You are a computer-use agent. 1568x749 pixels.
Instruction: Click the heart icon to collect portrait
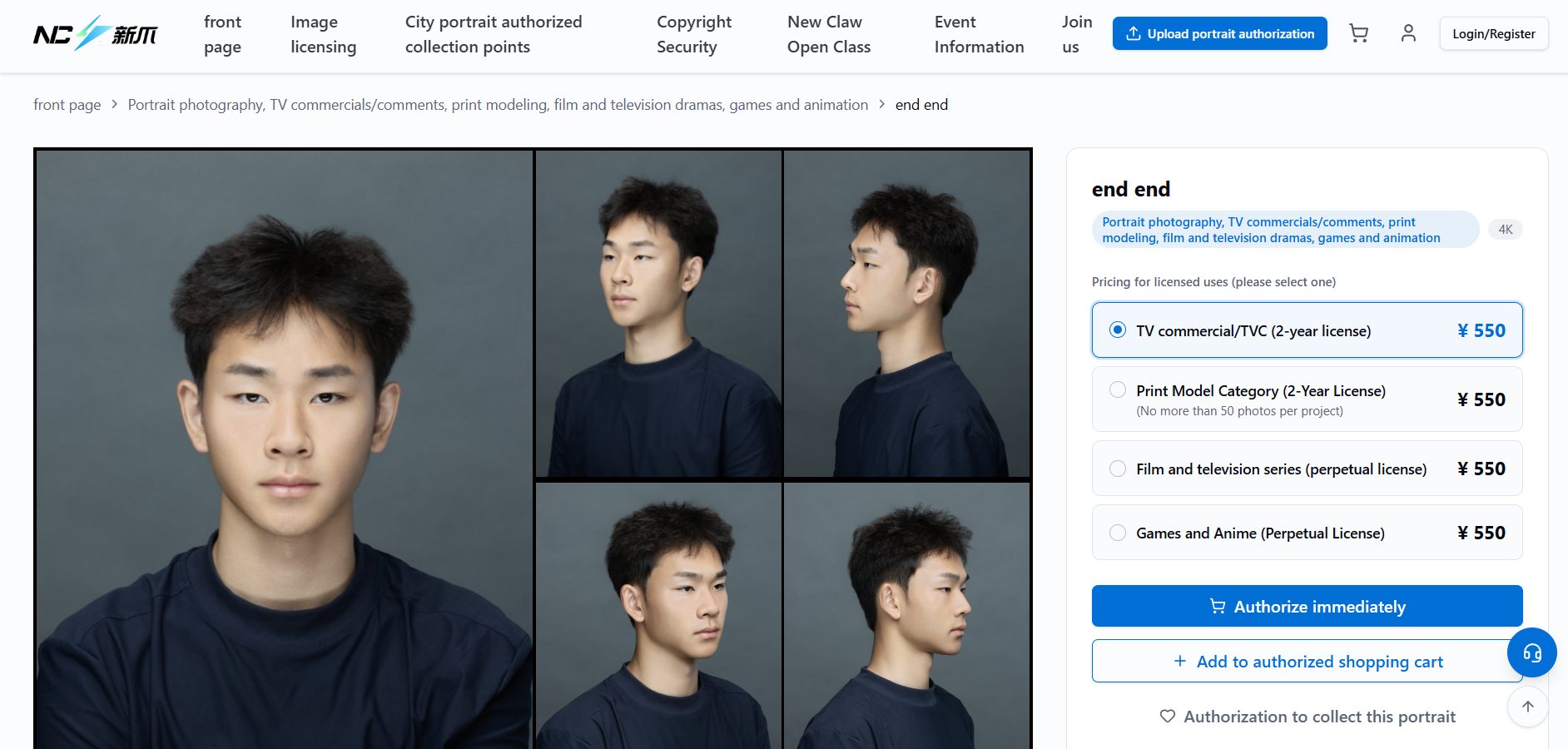point(1168,716)
